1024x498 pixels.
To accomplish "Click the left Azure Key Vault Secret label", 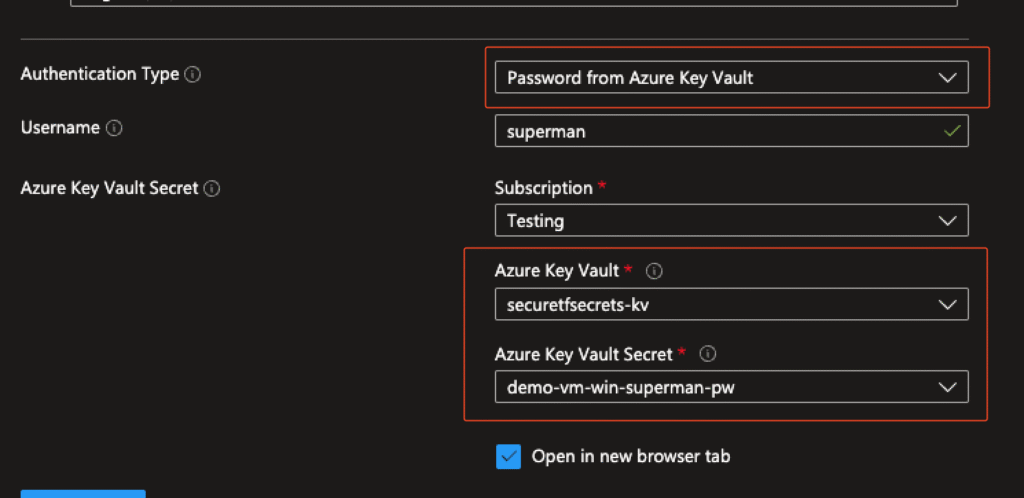I will (109, 188).
